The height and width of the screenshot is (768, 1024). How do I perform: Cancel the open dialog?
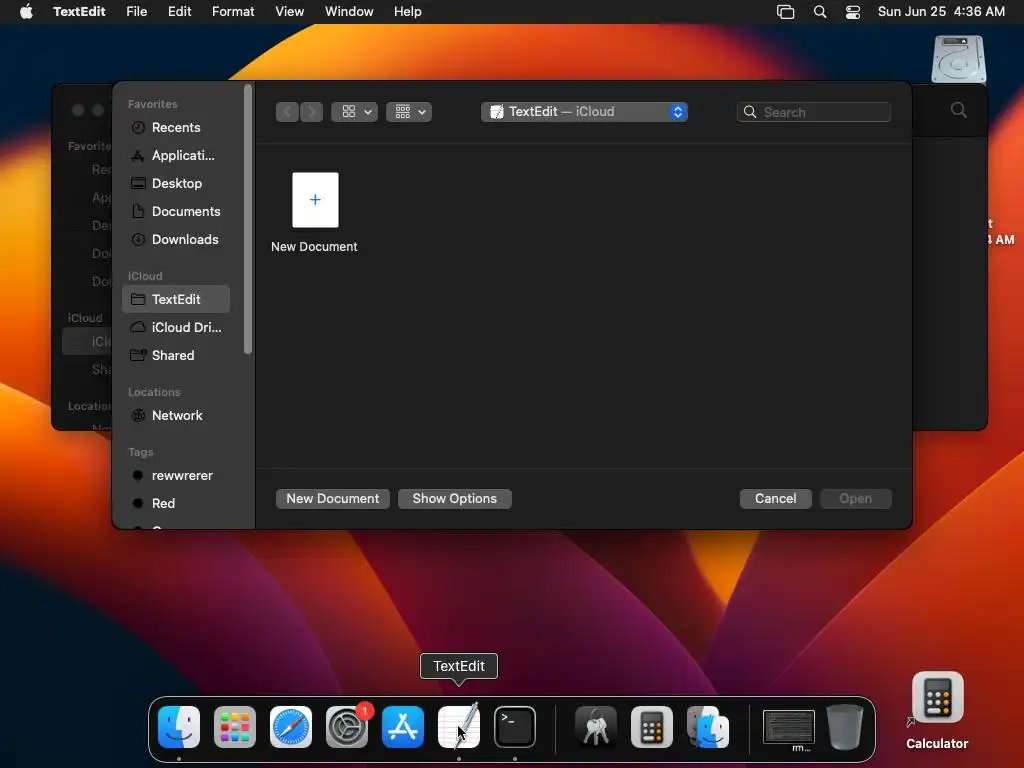pyautogui.click(x=775, y=499)
